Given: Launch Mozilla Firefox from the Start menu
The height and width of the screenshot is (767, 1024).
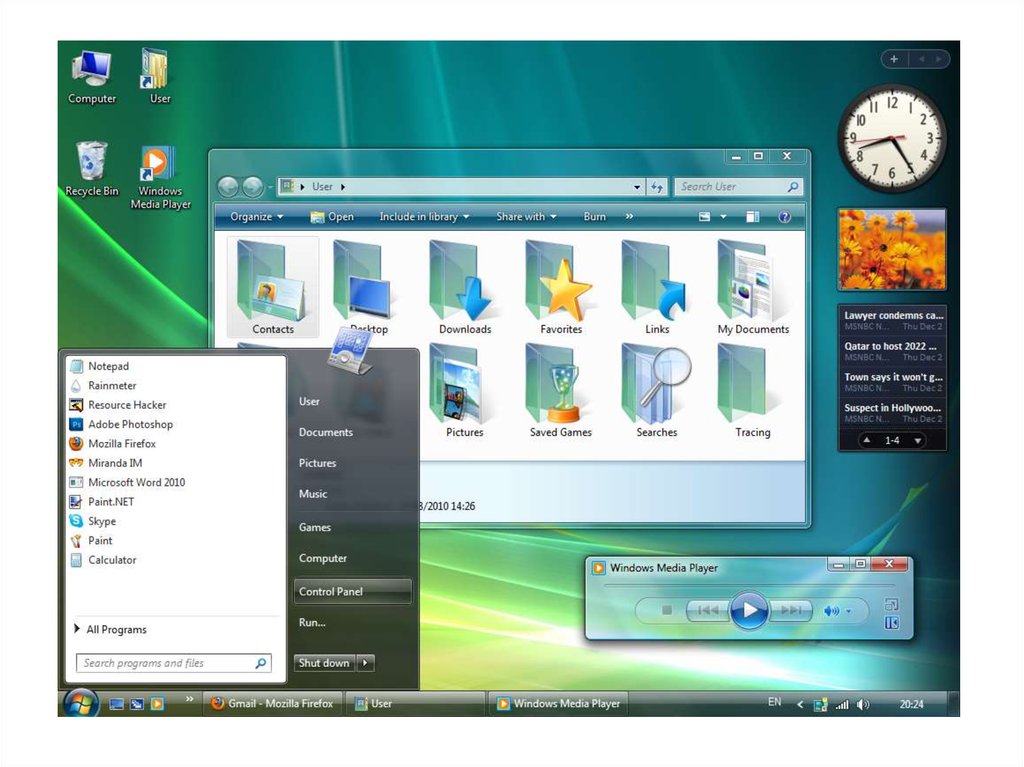Looking at the screenshot, I should pyautogui.click(x=121, y=443).
